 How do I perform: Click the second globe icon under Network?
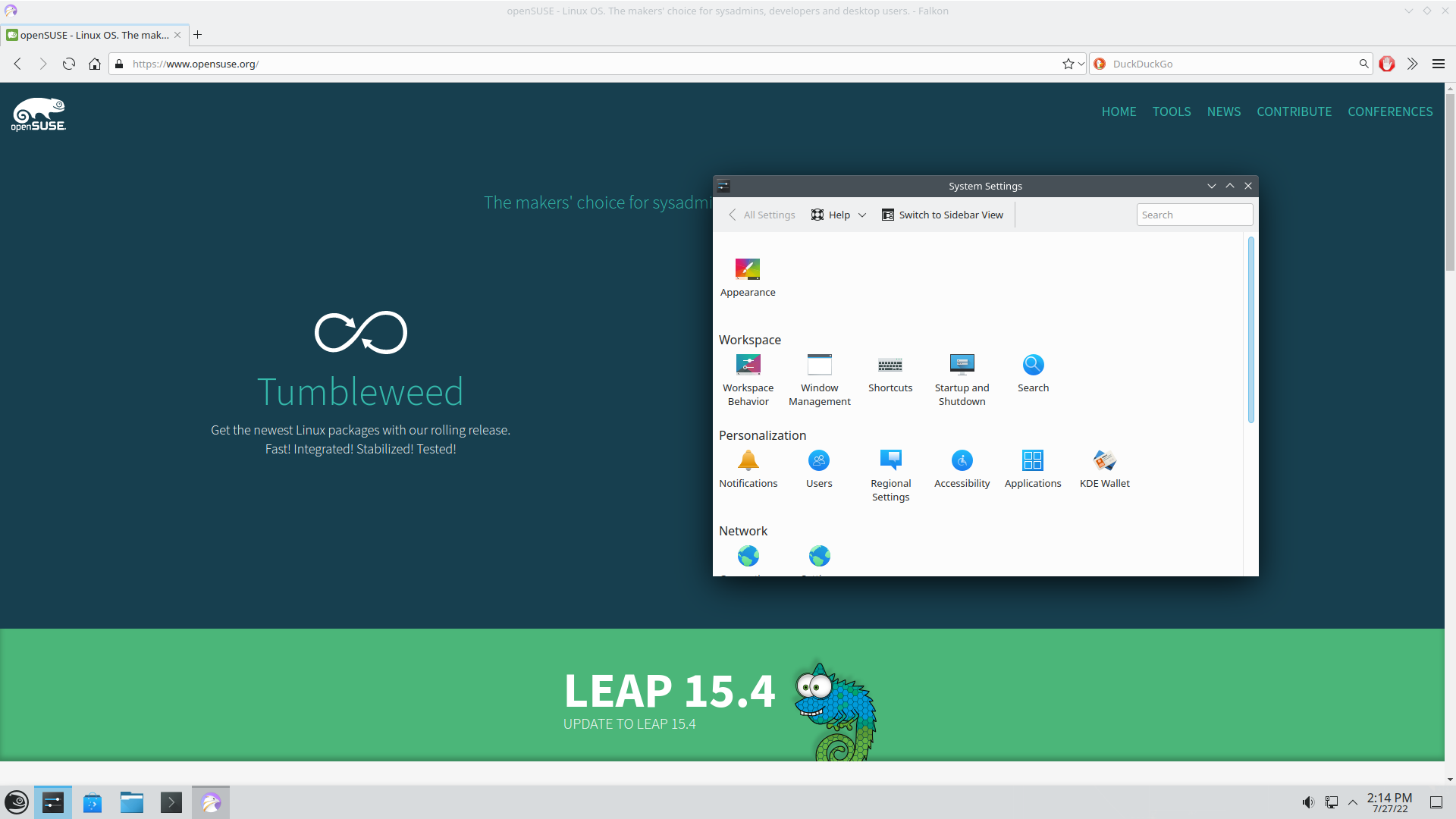point(819,556)
